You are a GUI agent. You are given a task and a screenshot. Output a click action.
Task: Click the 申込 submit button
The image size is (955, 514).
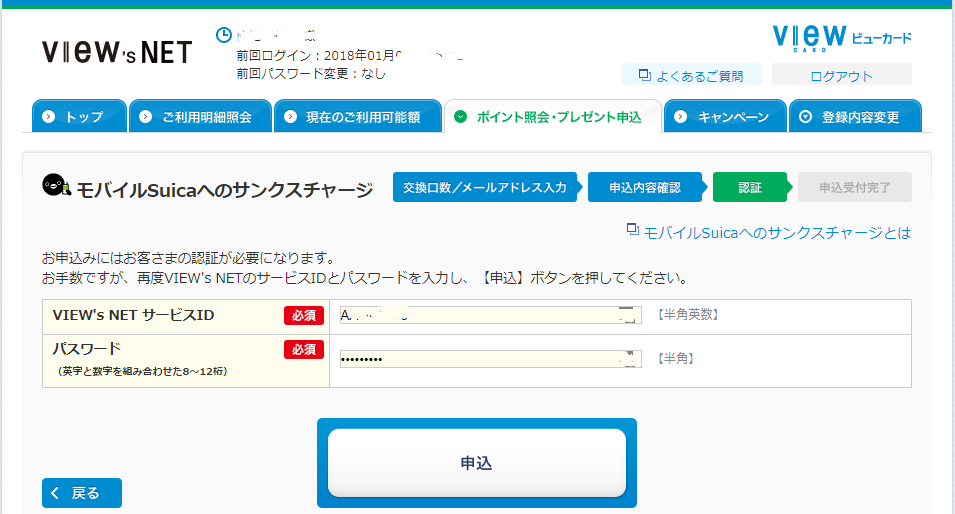pyautogui.click(x=477, y=463)
